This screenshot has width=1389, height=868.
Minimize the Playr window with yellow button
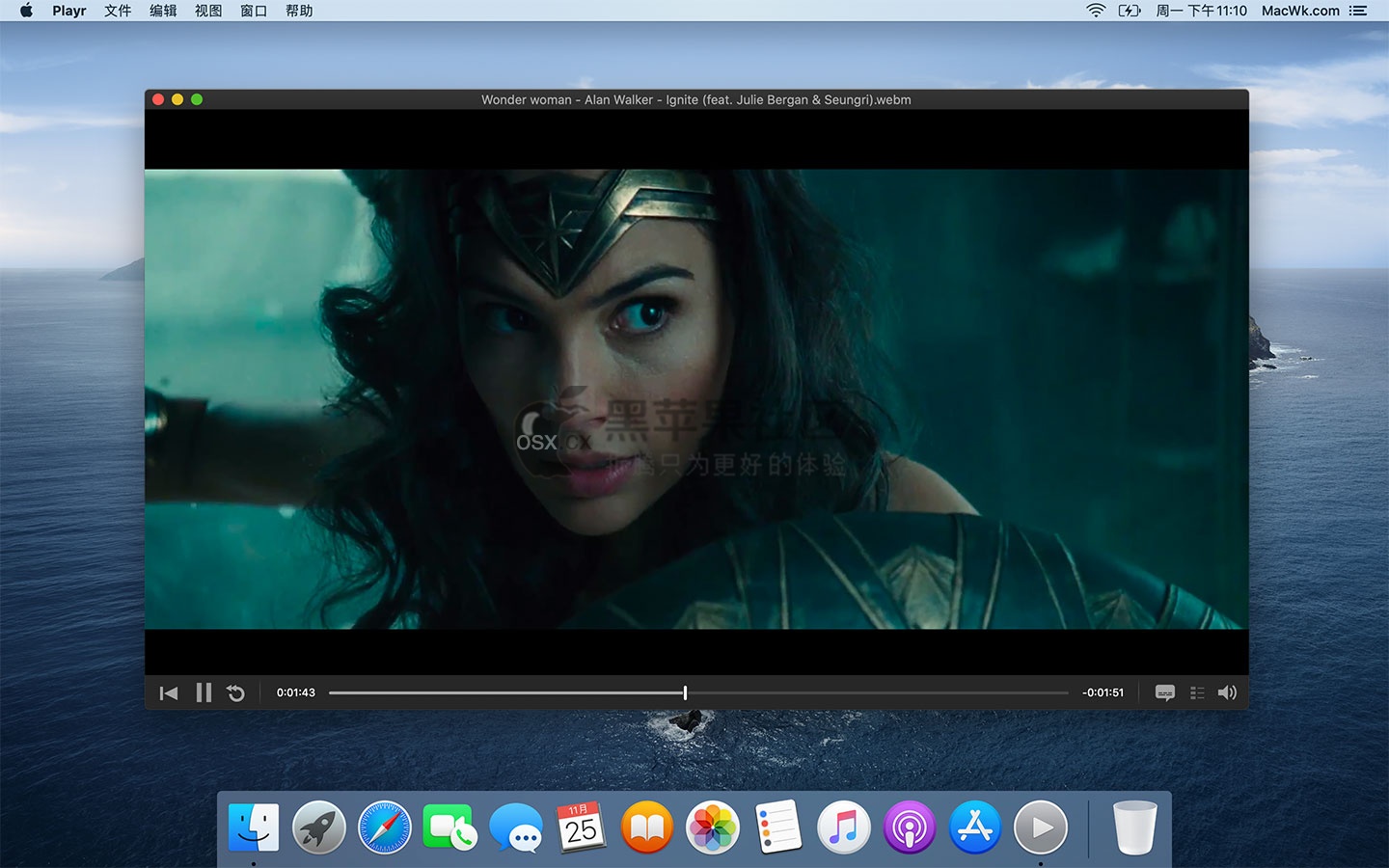coord(177,99)
